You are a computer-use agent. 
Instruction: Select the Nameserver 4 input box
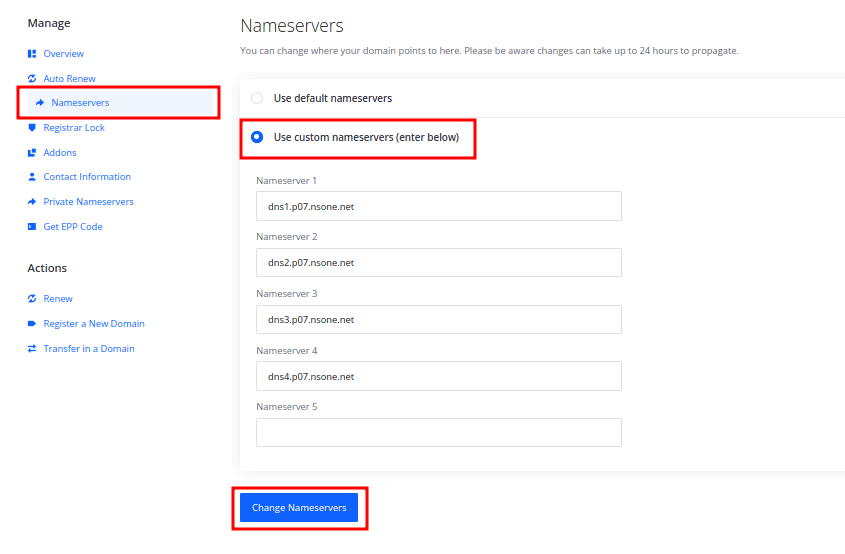(x=438, y=376)
